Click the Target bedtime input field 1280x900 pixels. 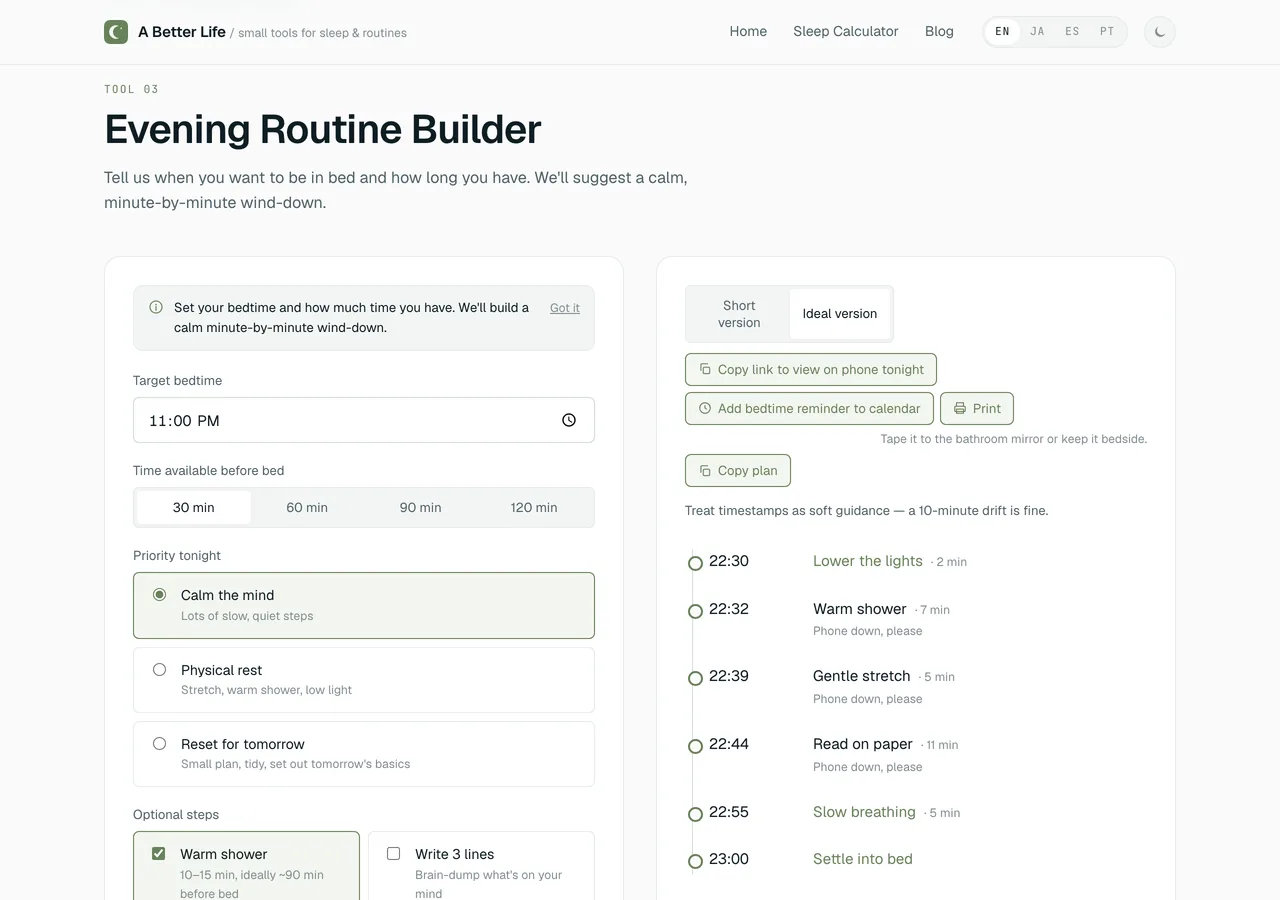364,420
